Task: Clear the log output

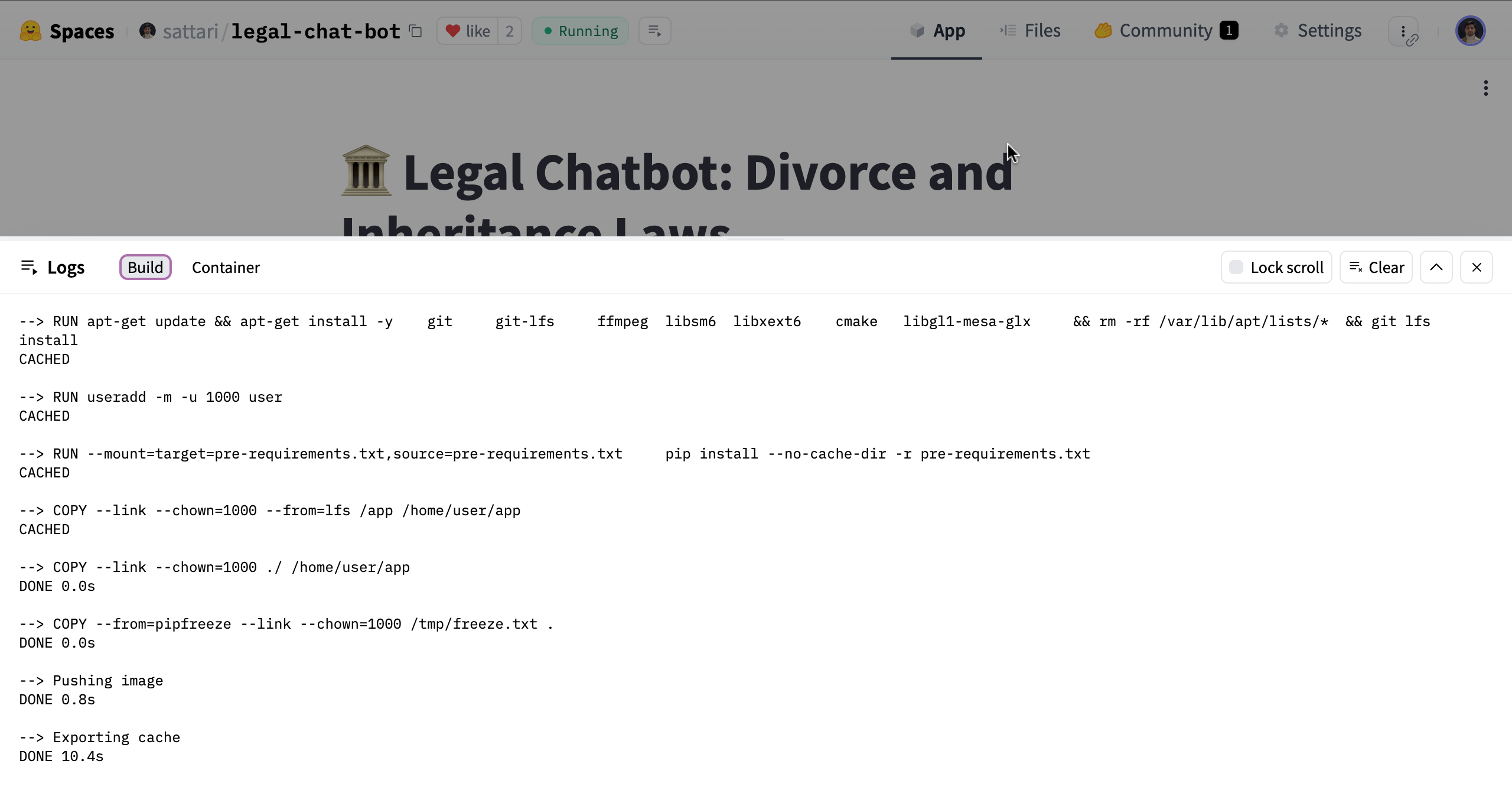Action: pyautogui.click(x=1376, y=268)
